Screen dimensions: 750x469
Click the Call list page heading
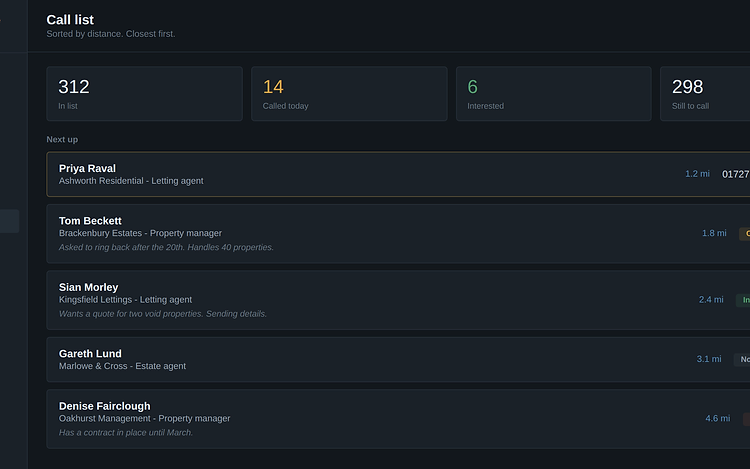coord(70,20)
